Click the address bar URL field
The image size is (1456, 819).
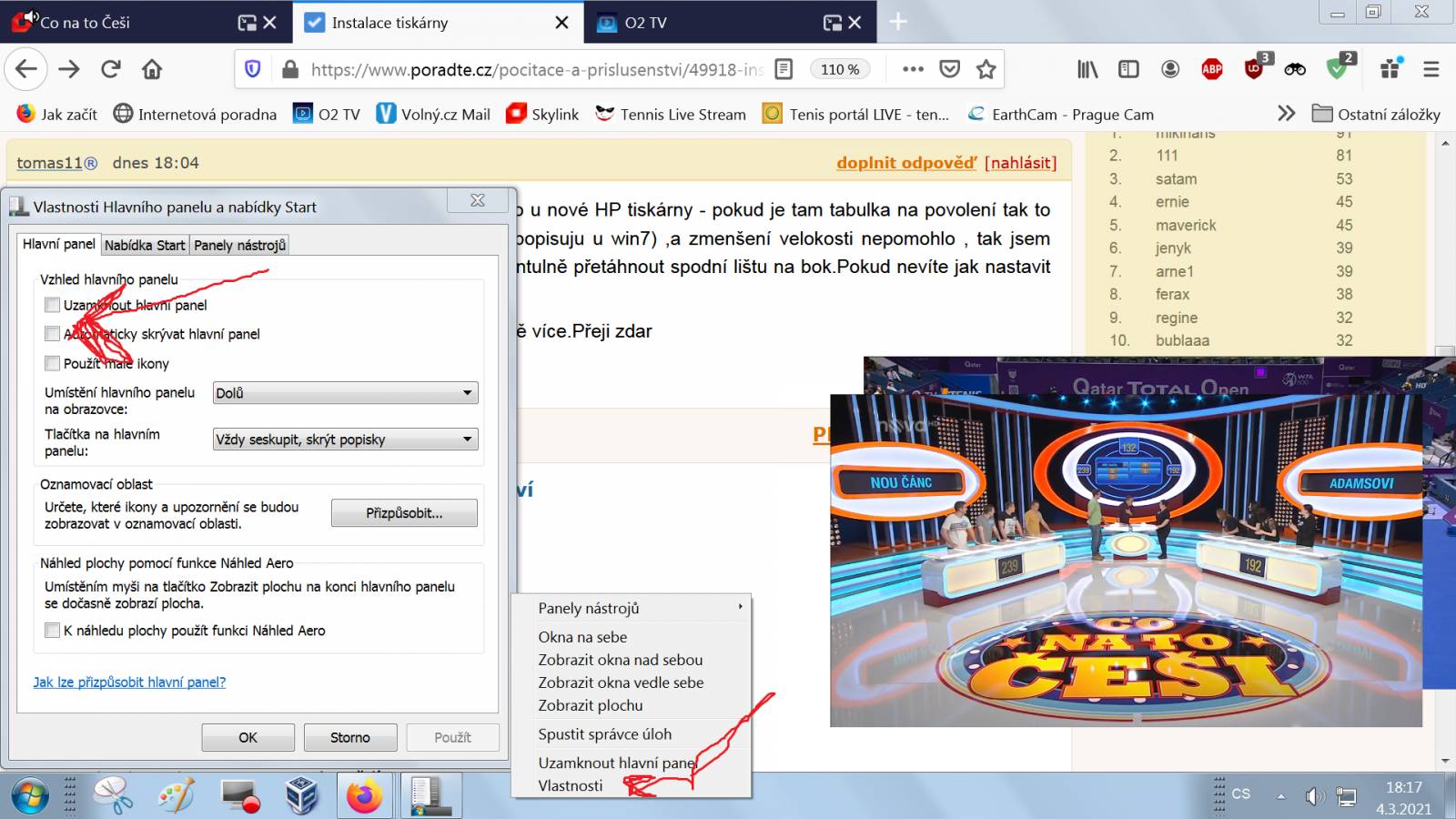(537, 69)
